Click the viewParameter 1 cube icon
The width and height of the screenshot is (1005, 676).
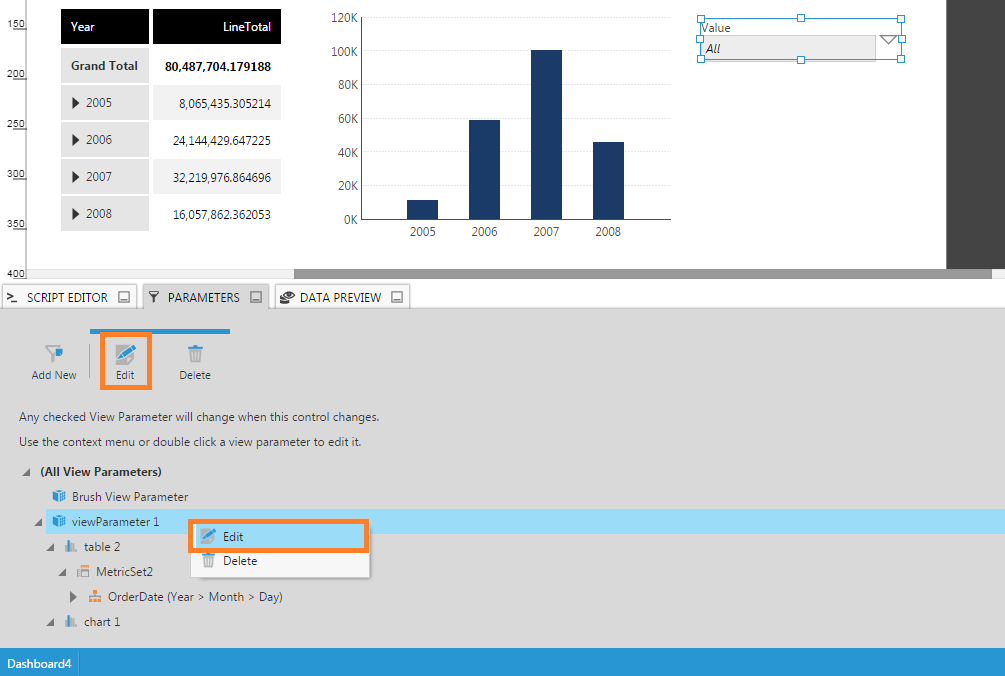coord(59,521)
